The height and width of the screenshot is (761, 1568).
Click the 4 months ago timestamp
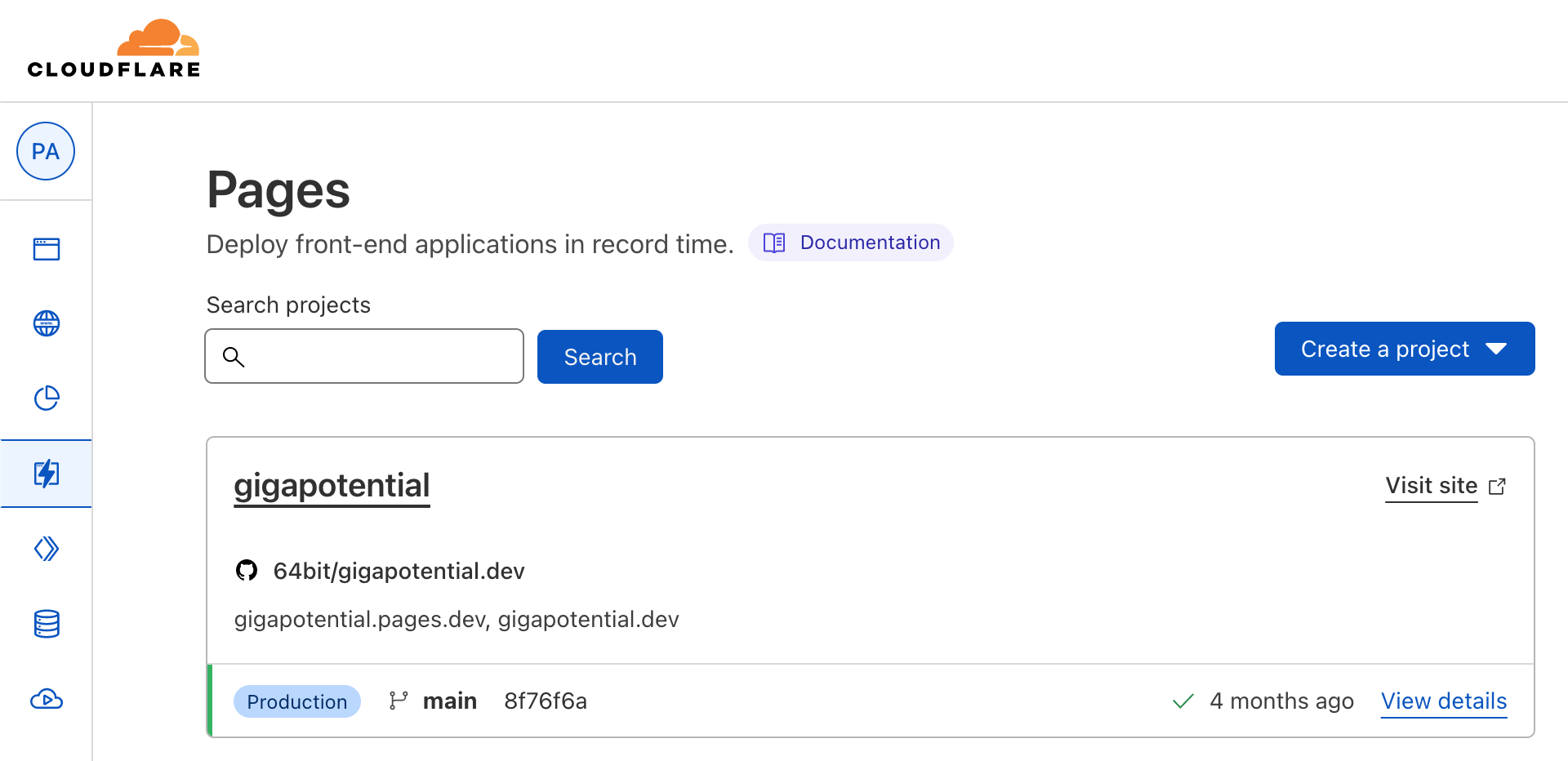coord(1282,701)
